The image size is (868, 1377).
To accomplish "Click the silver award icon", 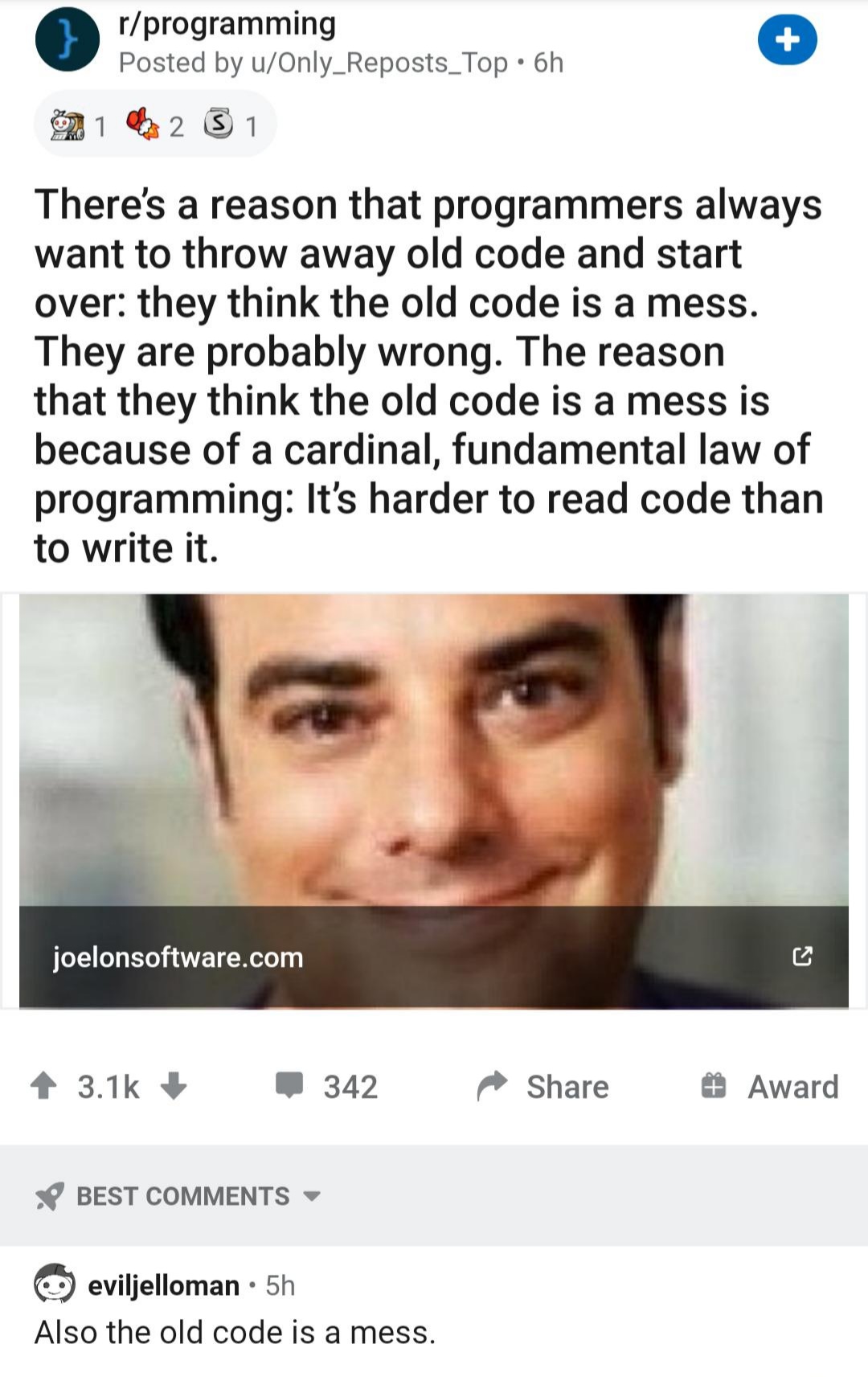I will 216,125.
